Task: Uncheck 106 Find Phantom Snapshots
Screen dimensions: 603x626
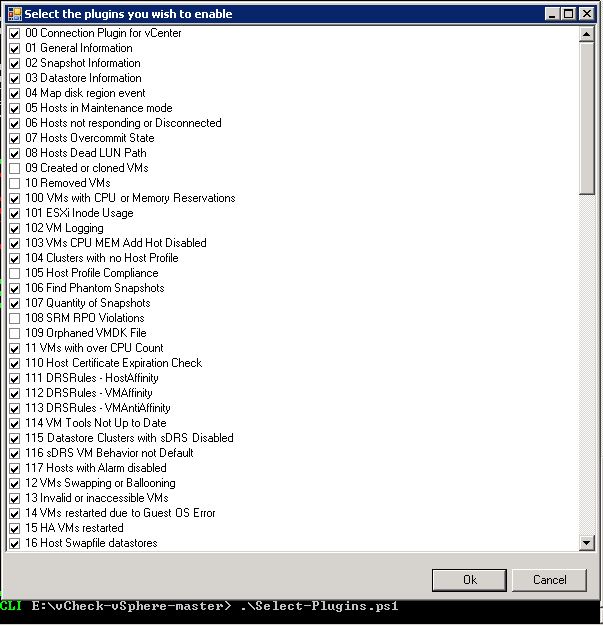Action: coord(14,288)
